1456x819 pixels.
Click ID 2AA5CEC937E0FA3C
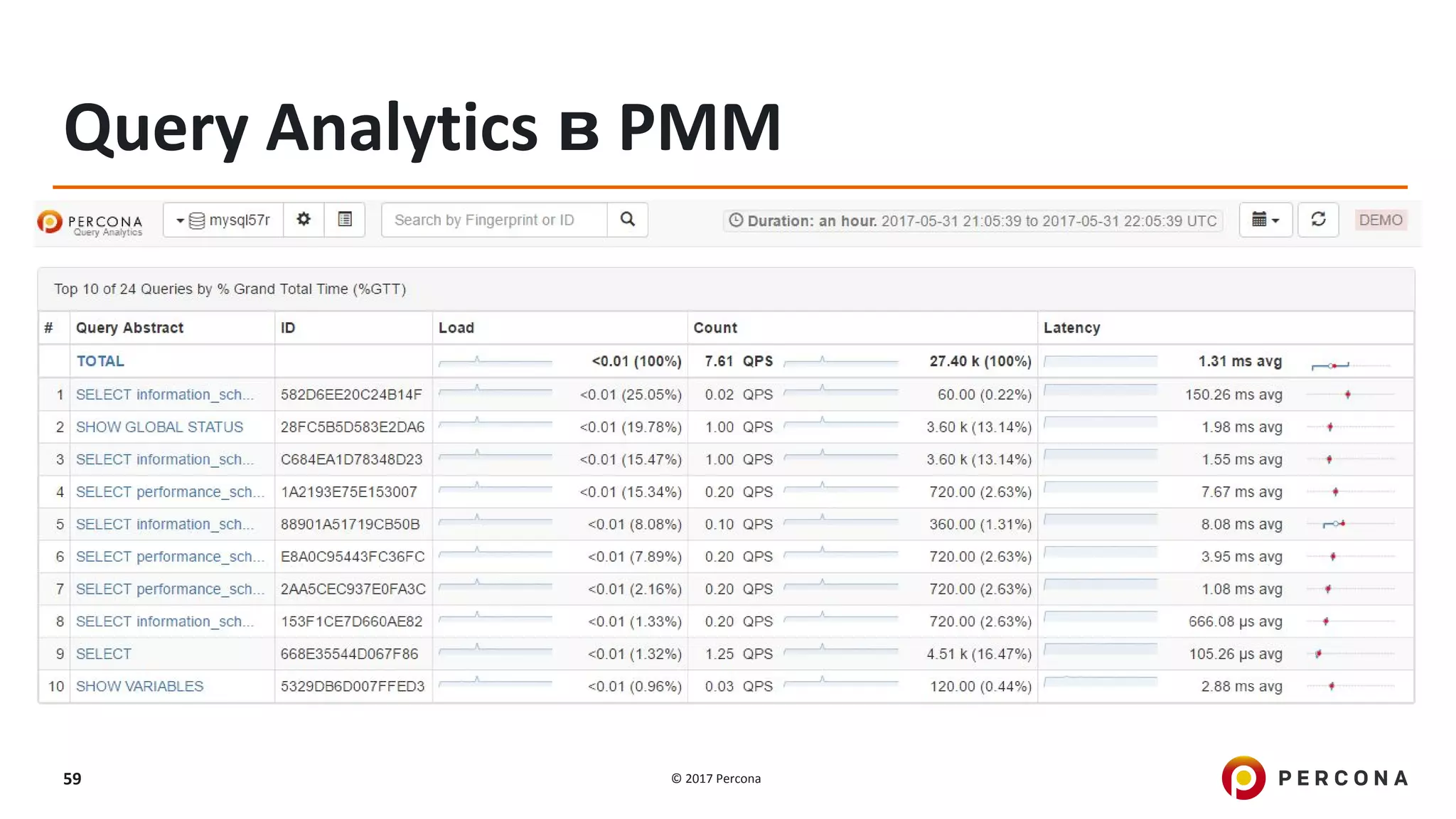coord(353,589)
